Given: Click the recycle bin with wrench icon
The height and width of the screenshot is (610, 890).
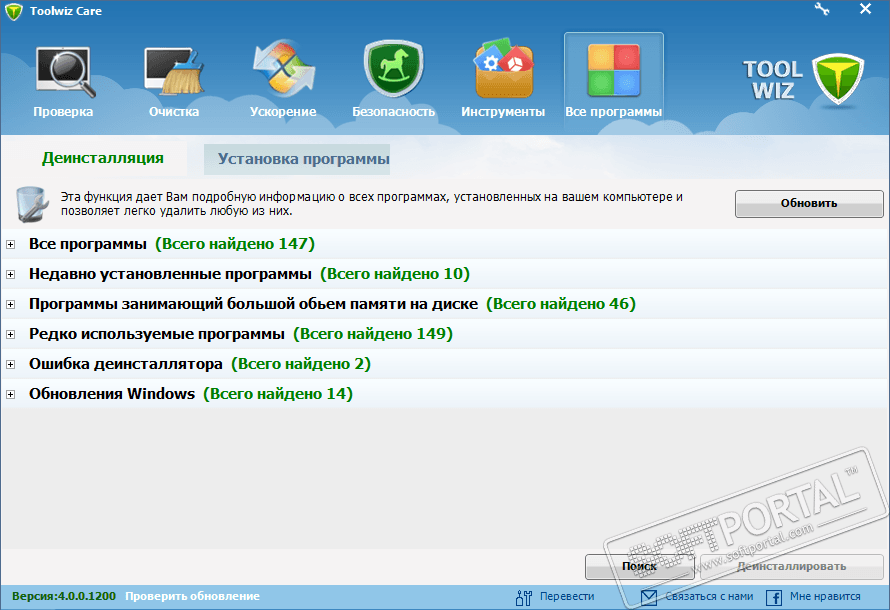Looking at the screenshot, I should [32, 204].
